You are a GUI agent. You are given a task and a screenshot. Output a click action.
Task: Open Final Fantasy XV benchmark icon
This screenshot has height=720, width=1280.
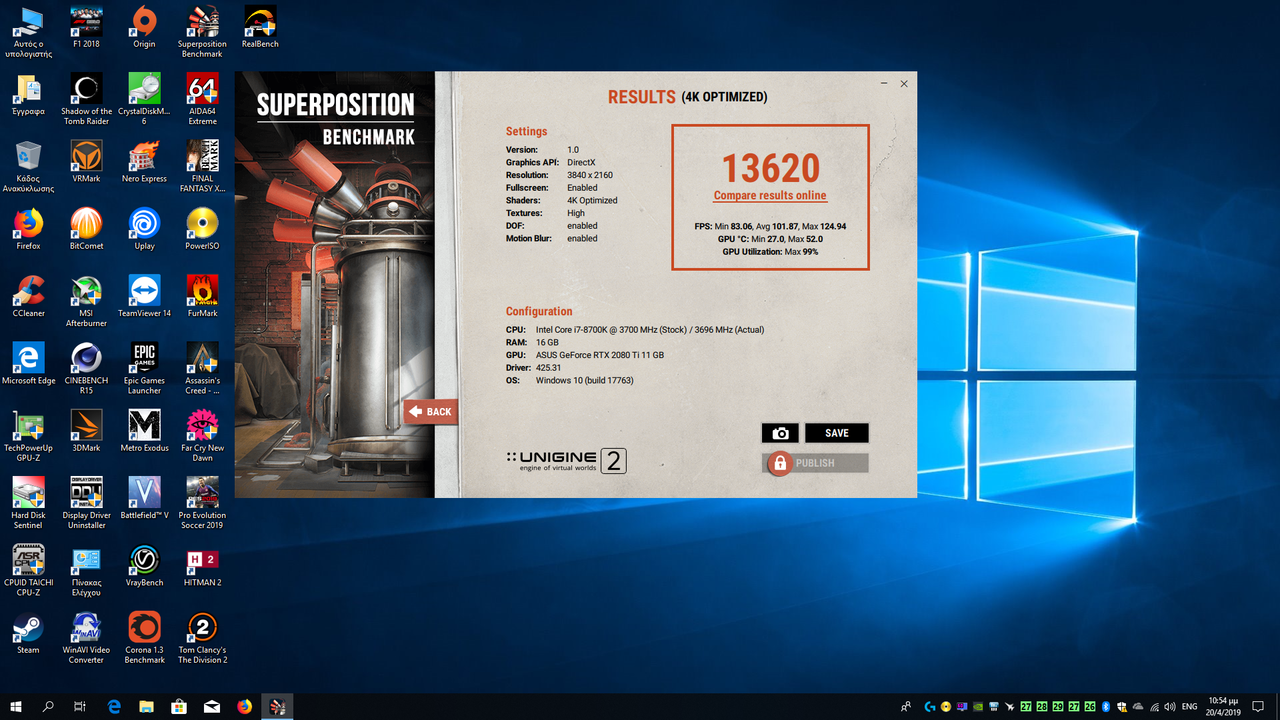tap(202, 166)
